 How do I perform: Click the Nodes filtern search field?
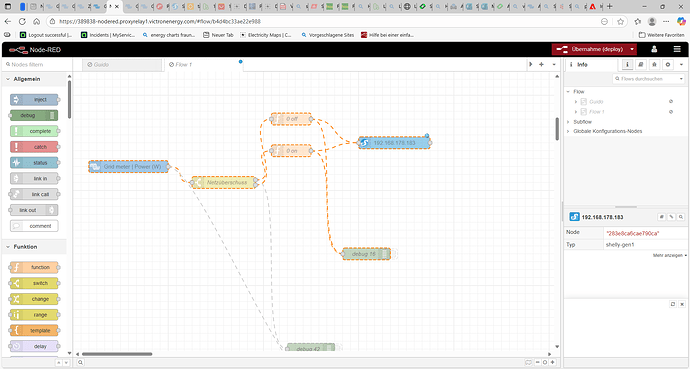click(x=37, y=65)
